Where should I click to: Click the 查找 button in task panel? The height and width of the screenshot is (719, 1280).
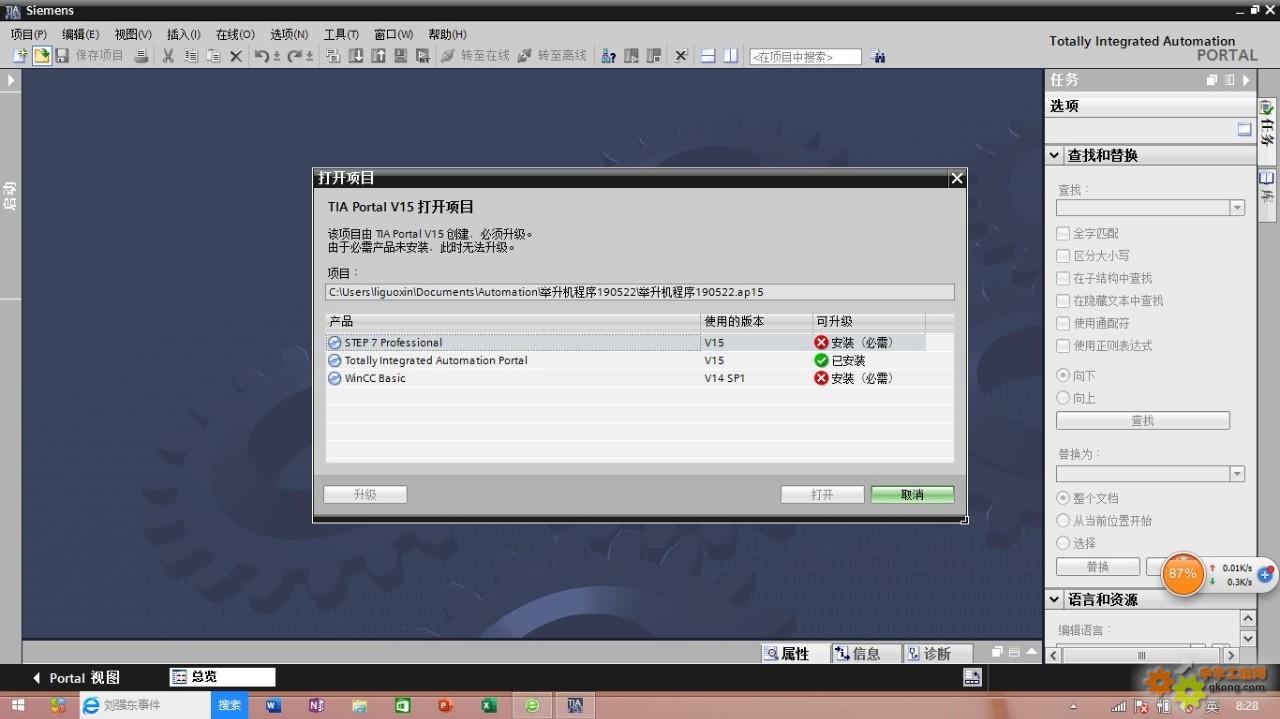(1143, 421)
